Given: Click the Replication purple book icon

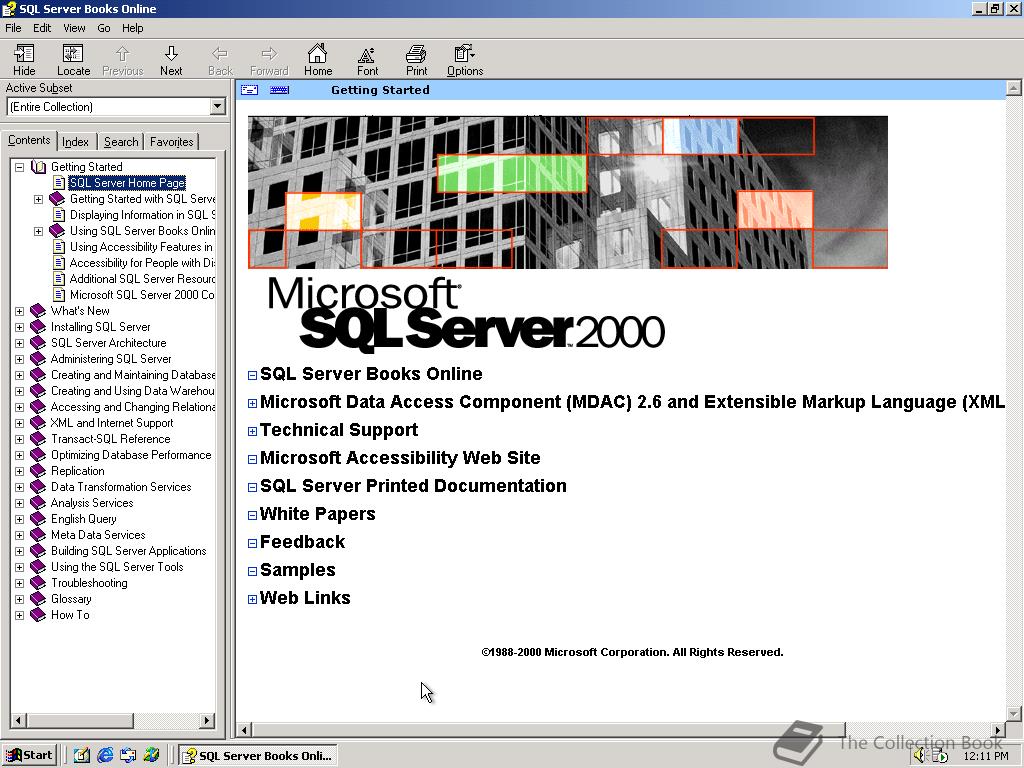Looking at the screenshot, I should (38, 471).
